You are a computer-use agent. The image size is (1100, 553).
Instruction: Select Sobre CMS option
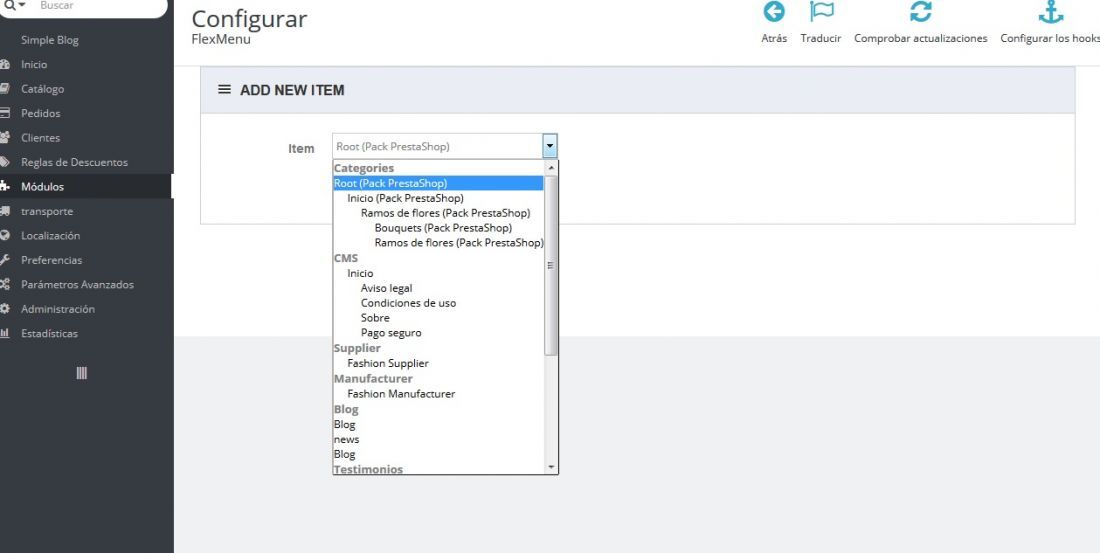tap(375, 318)
